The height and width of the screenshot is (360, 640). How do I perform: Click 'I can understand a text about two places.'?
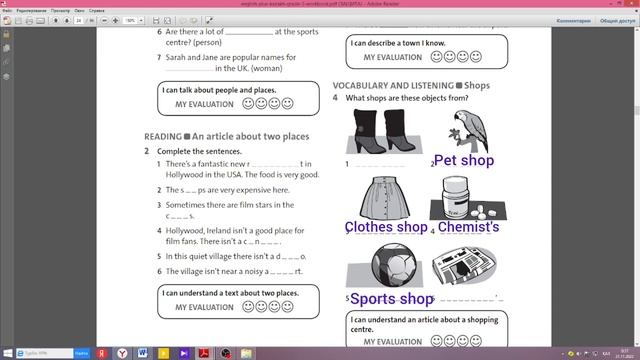click(x=231, y=293)
